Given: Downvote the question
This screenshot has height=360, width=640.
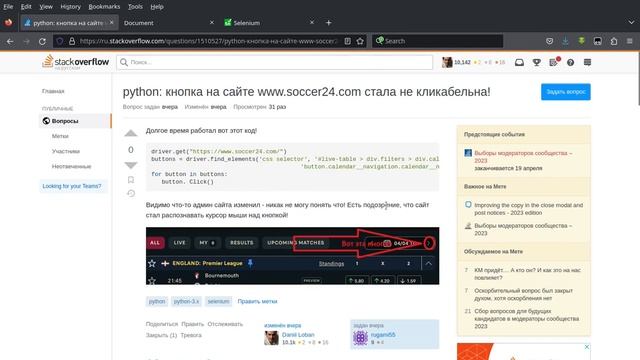Looking at the screenshot, I should click(131, 165).
